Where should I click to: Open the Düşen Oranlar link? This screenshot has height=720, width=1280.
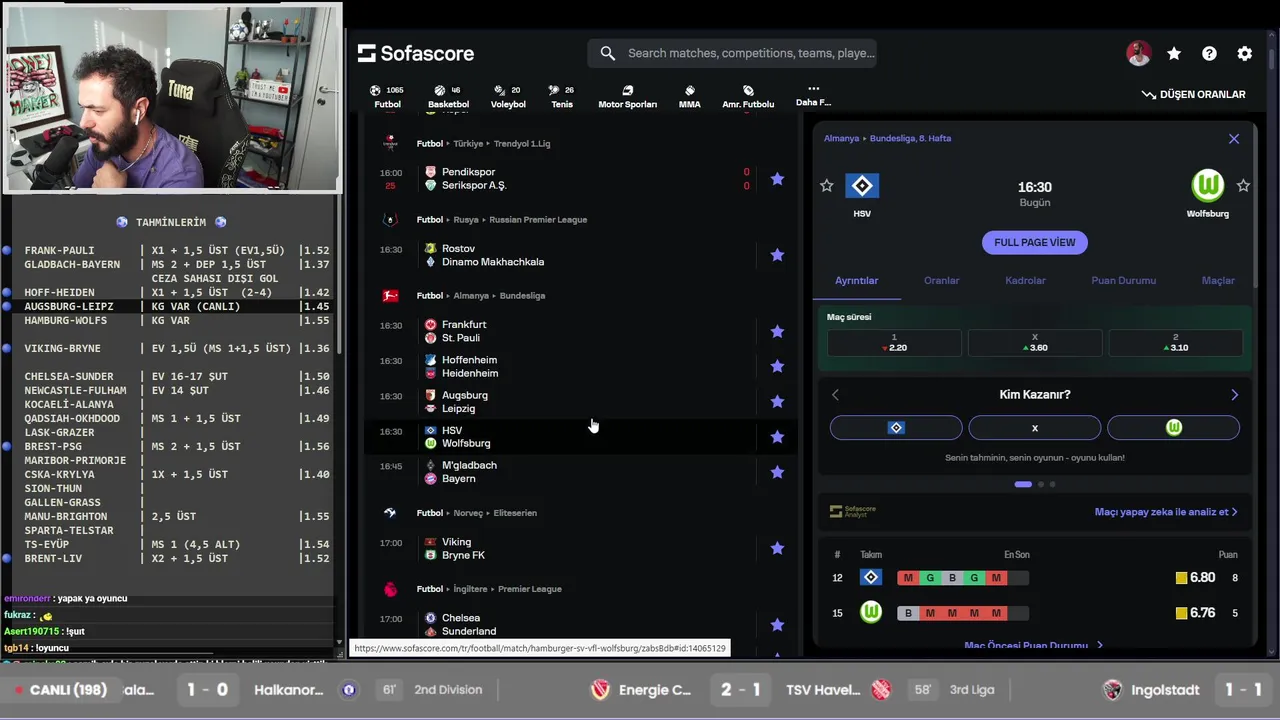1194,94
